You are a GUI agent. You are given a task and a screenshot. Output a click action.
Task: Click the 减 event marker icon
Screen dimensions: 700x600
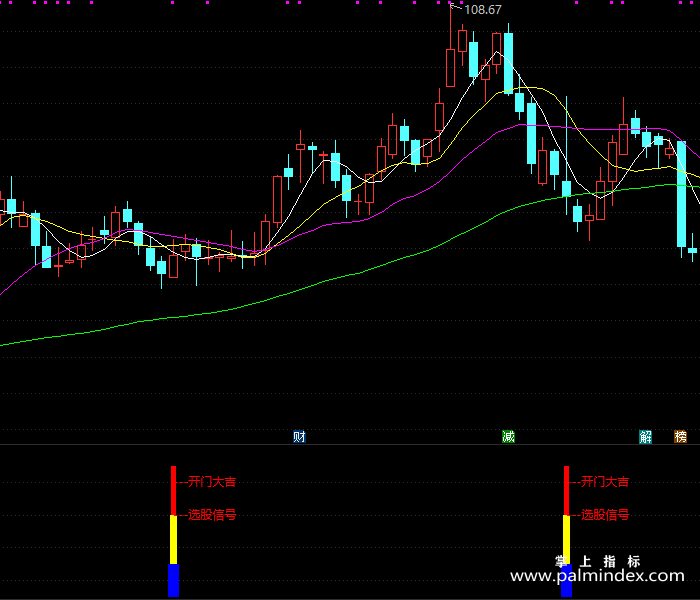508,436
